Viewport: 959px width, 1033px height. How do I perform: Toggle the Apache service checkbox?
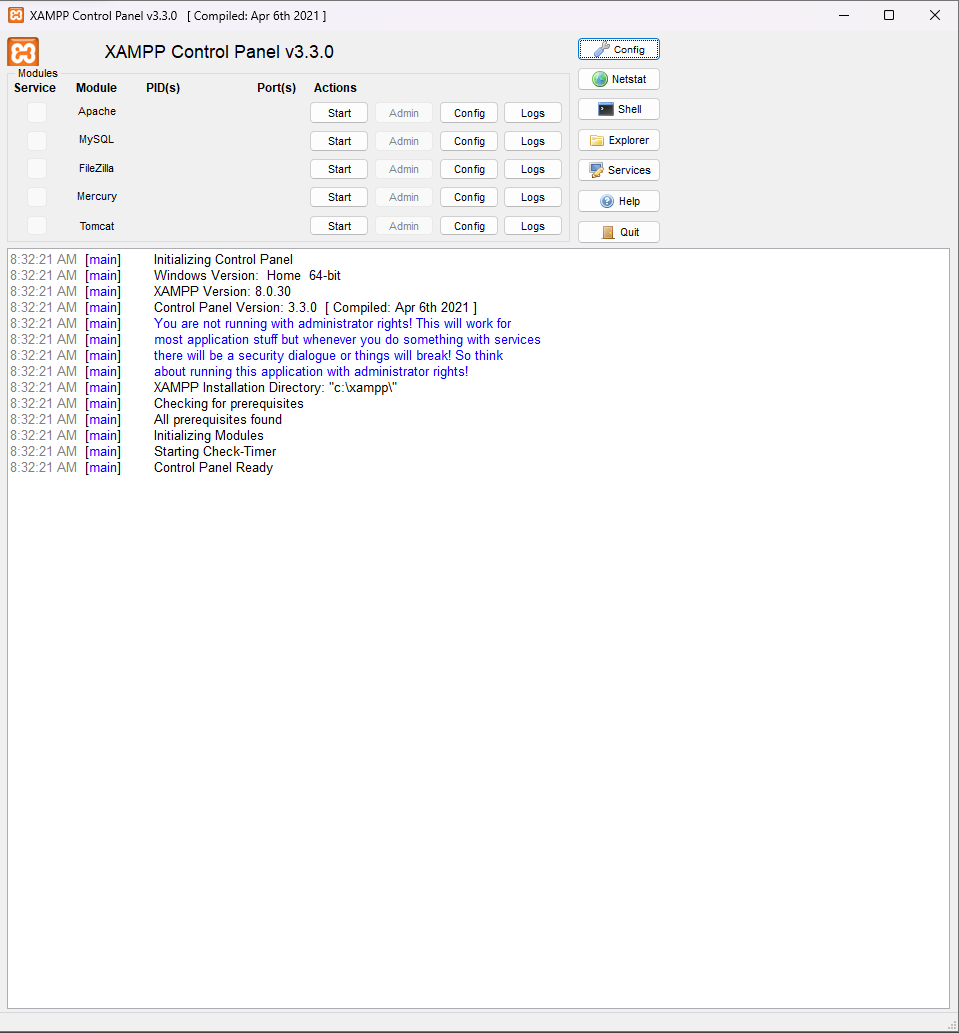coord(37,113)
